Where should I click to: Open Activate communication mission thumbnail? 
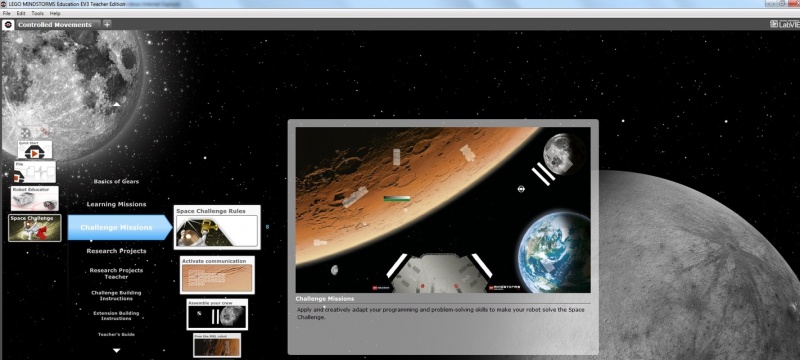[x=217, y=275]
